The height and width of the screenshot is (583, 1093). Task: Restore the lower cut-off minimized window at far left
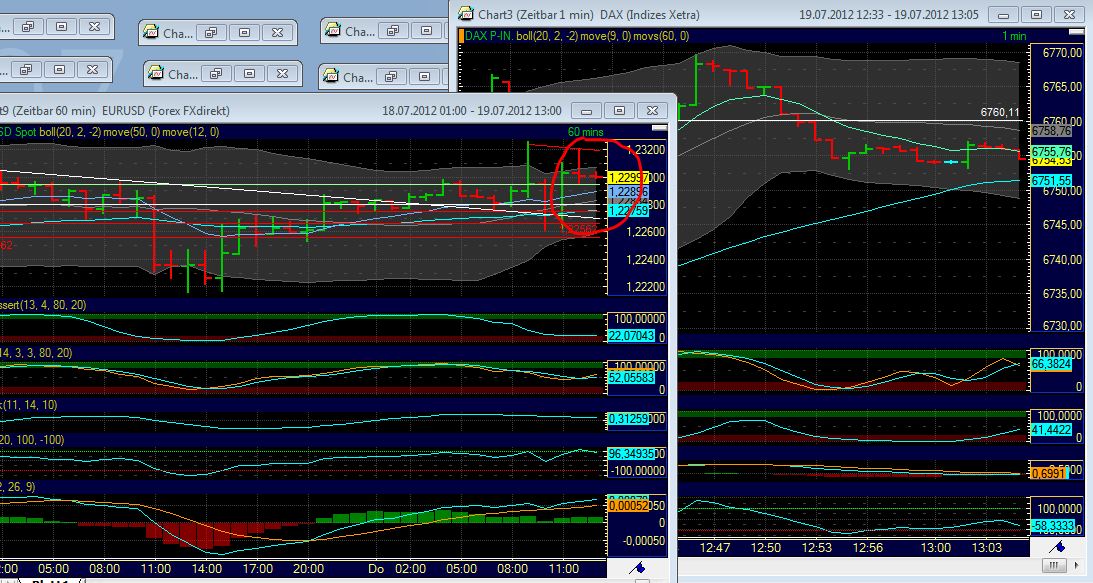26,69
